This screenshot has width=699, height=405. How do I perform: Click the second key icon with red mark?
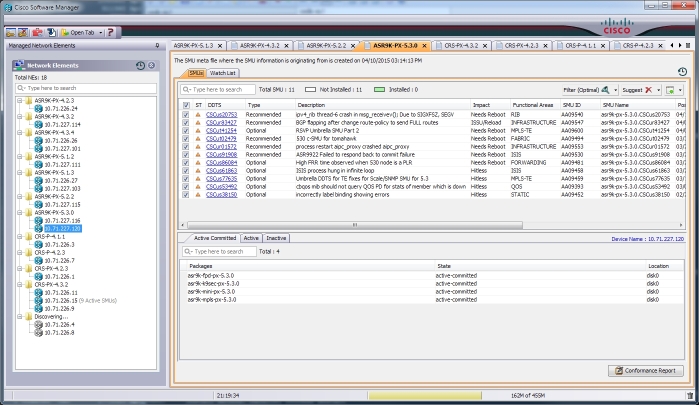pyautogui.click(x=22, y=33)
